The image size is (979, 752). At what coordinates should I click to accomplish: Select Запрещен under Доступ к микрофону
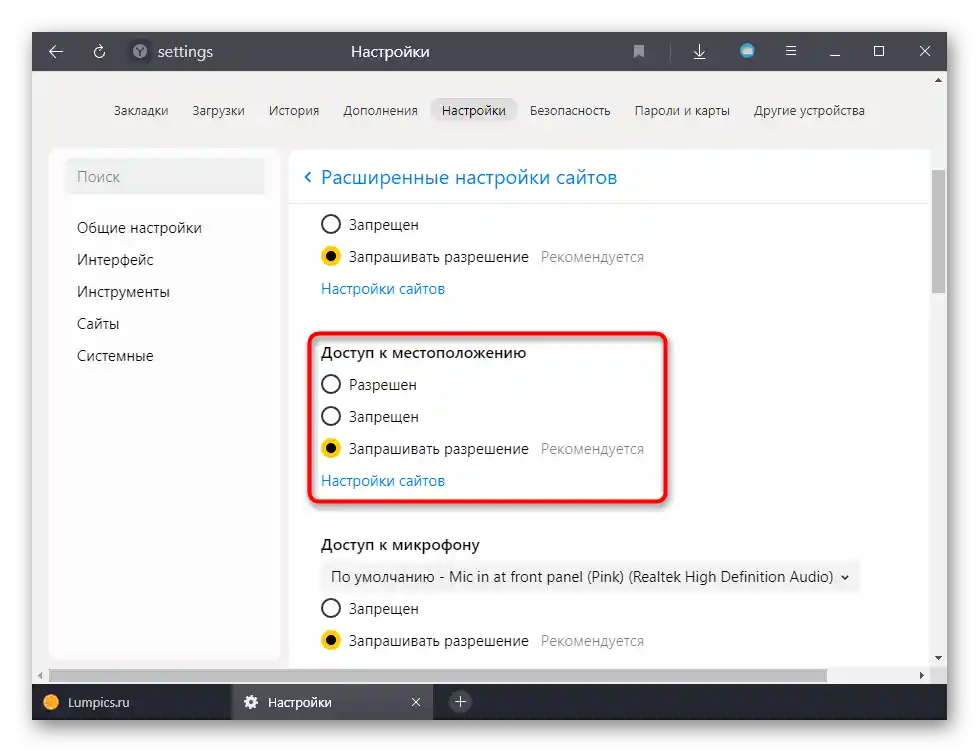[x=331, y=608]
